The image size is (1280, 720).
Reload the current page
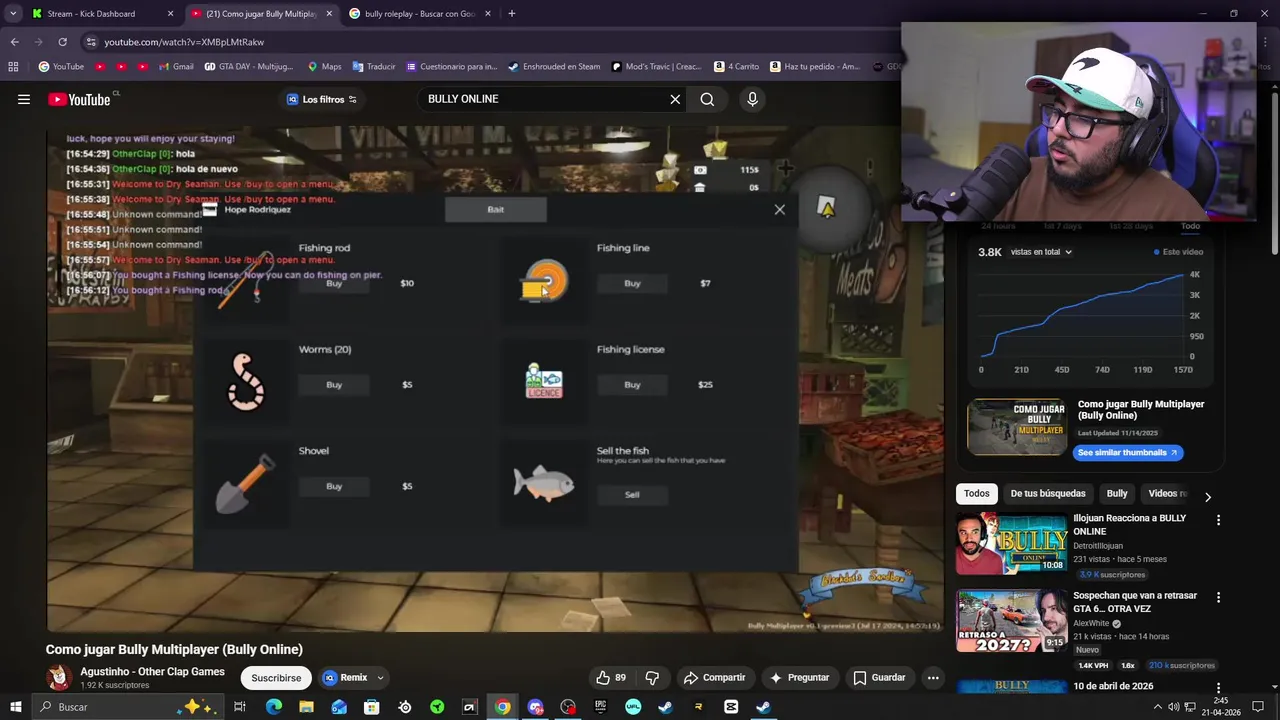click(62, 42)
